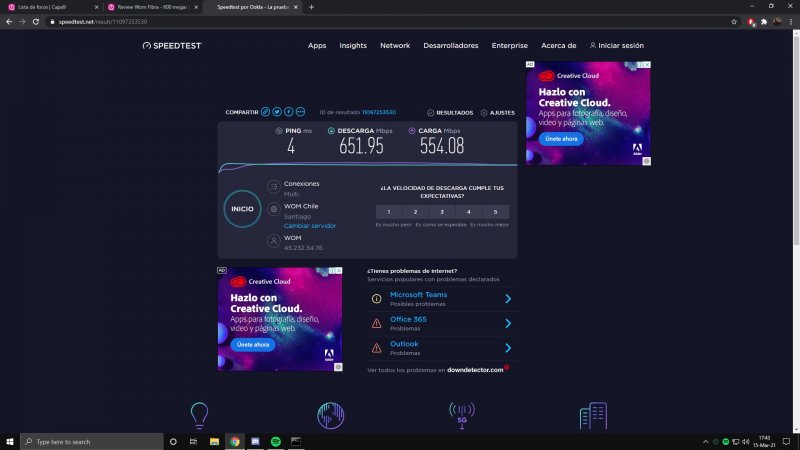Open the Ajustes settings gear
The width and height of the screenshot is (800, 450).
[x=484, y=113]
